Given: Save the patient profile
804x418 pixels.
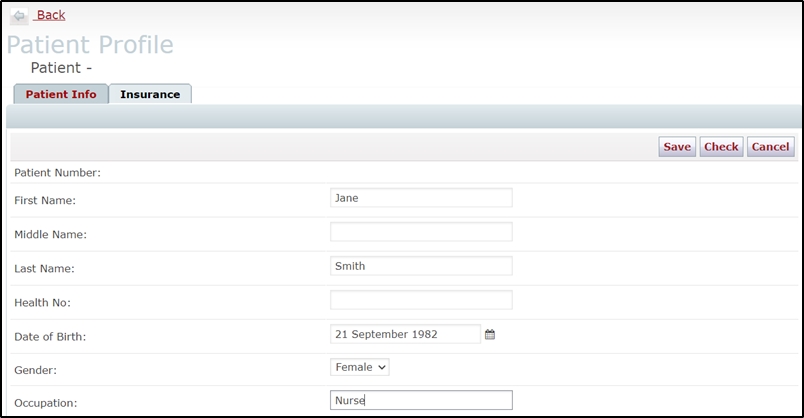Looking at the screenshot, I should click(677, 147).
